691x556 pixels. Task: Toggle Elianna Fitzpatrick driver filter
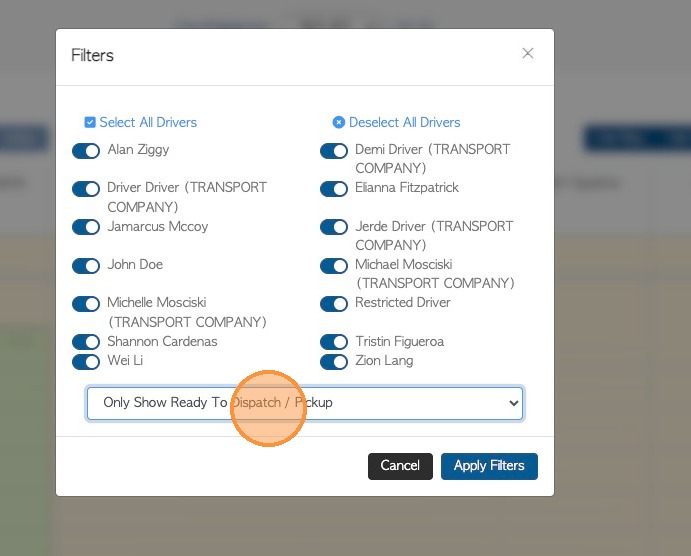tap(334, 189)
